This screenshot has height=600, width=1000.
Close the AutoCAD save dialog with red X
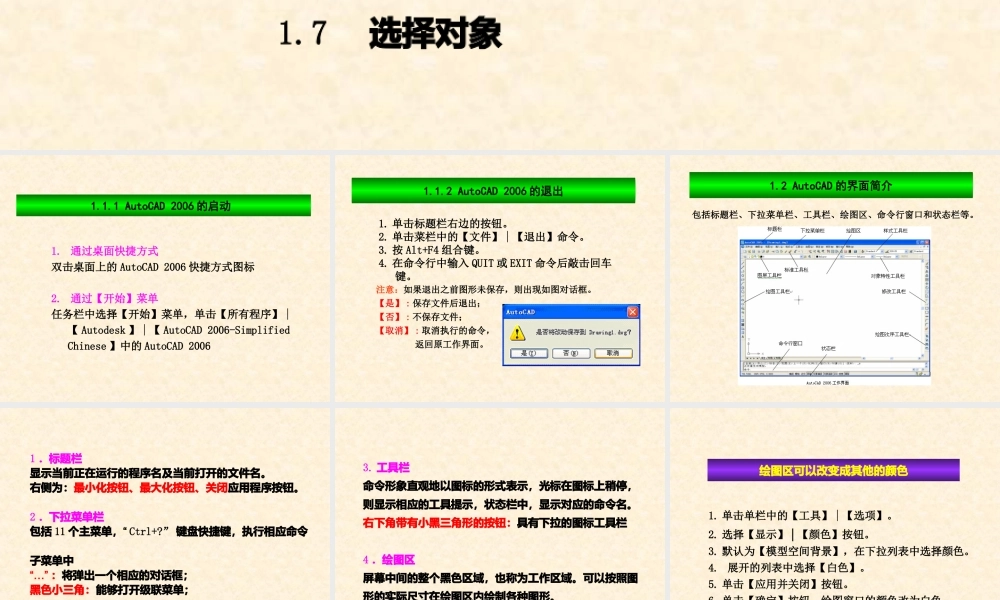coord(632,312)
